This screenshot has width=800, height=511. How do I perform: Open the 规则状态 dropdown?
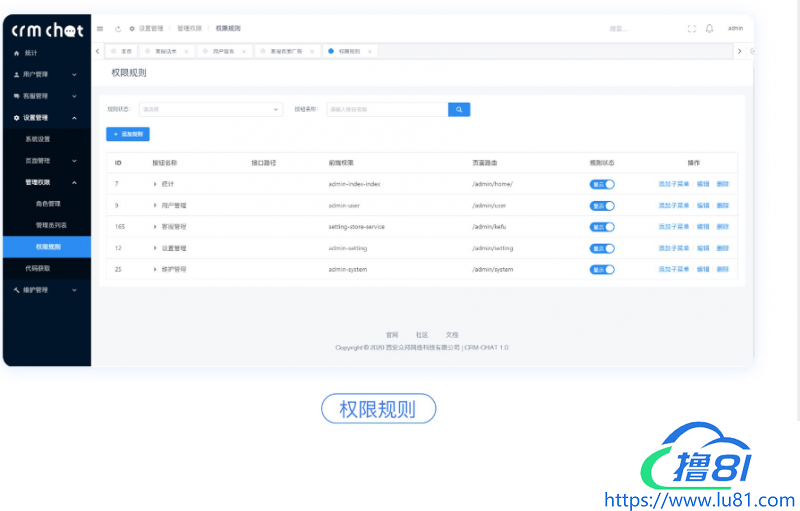pos(210,109)
